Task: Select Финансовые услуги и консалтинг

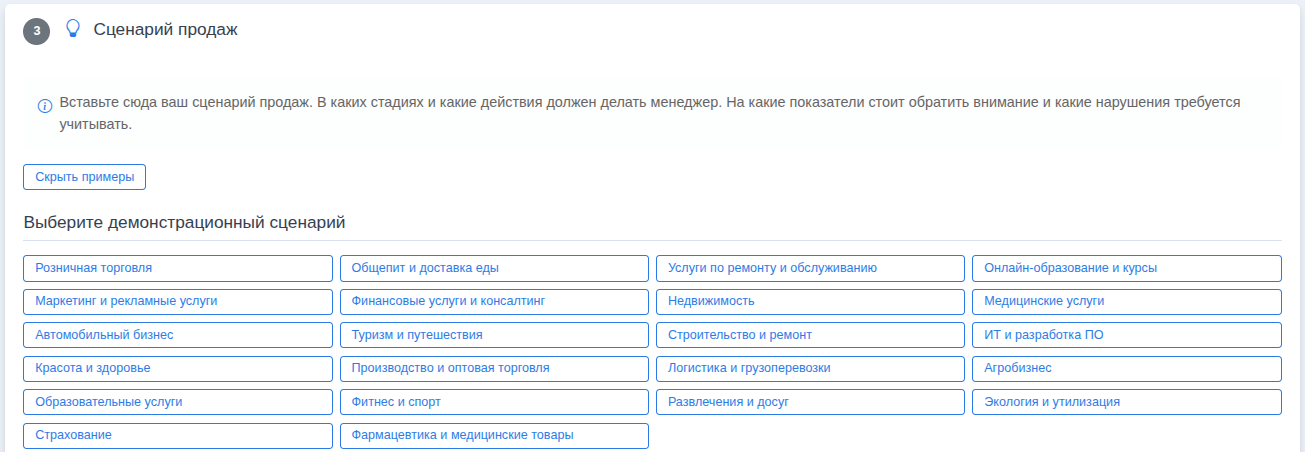Action: tap(494, 301)
